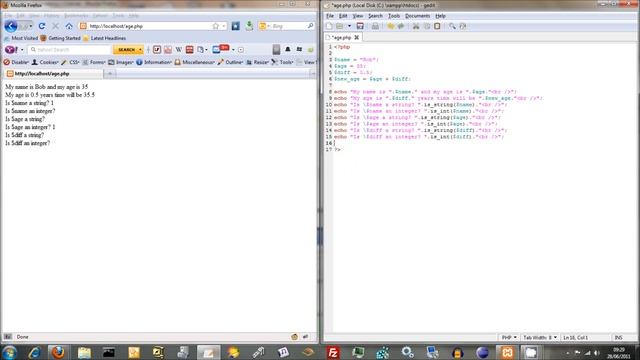Open the Firefox downloads green arrow icon
The width and height of the screenshot is (640, 360).
249,26
